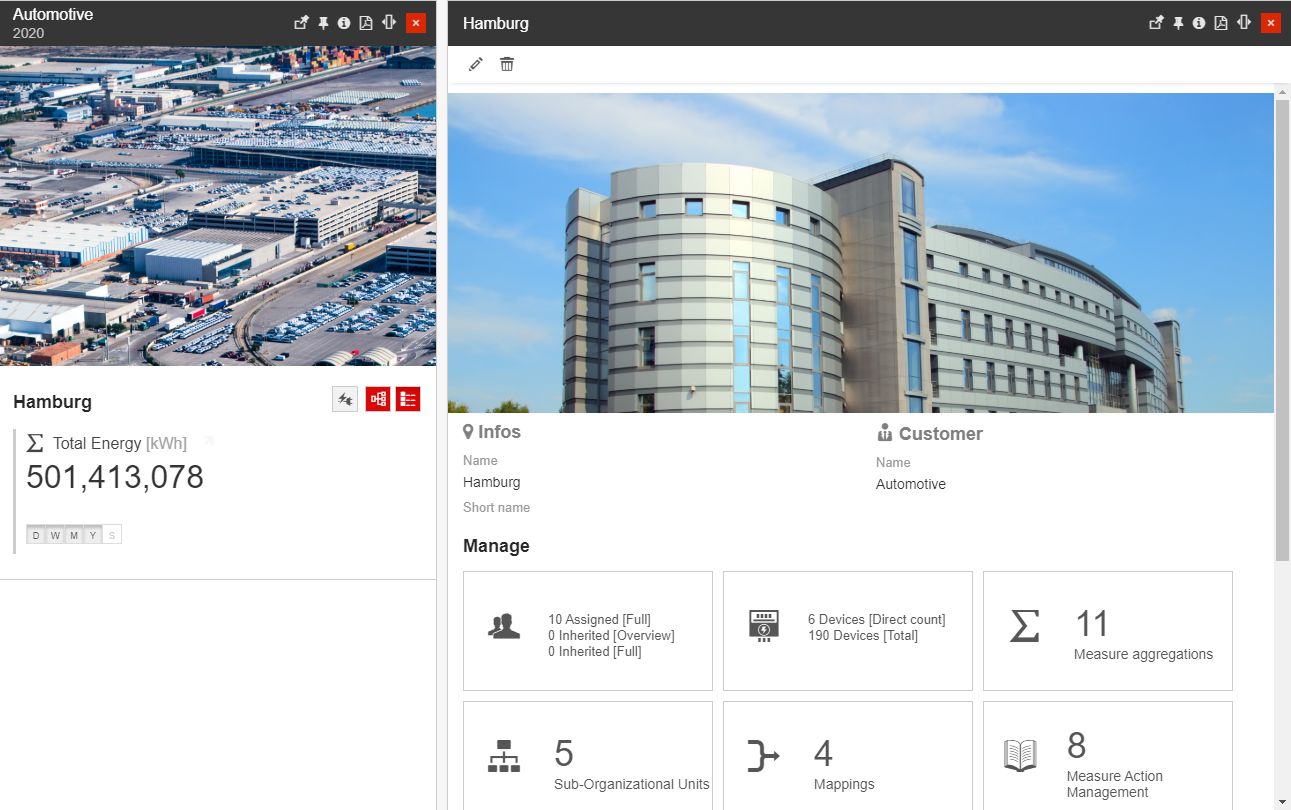Select the M (month) period button
1291x810 pixels.
[74, 536]
